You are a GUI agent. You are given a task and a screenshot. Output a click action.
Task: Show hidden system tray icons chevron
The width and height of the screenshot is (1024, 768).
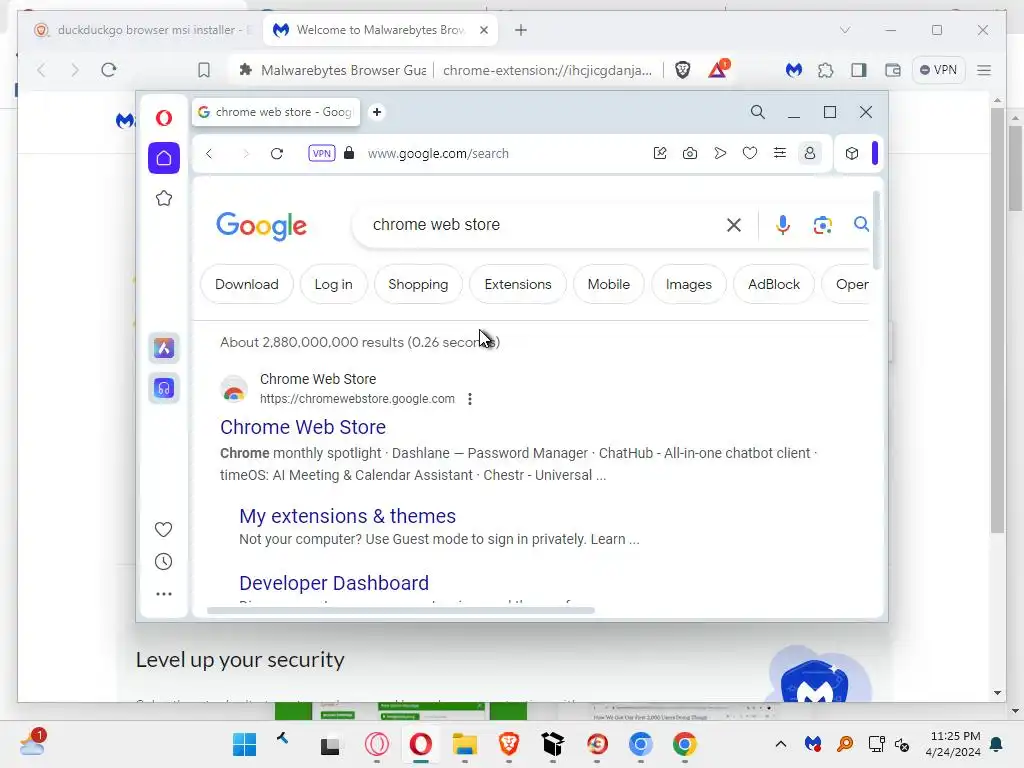[780, 744]
